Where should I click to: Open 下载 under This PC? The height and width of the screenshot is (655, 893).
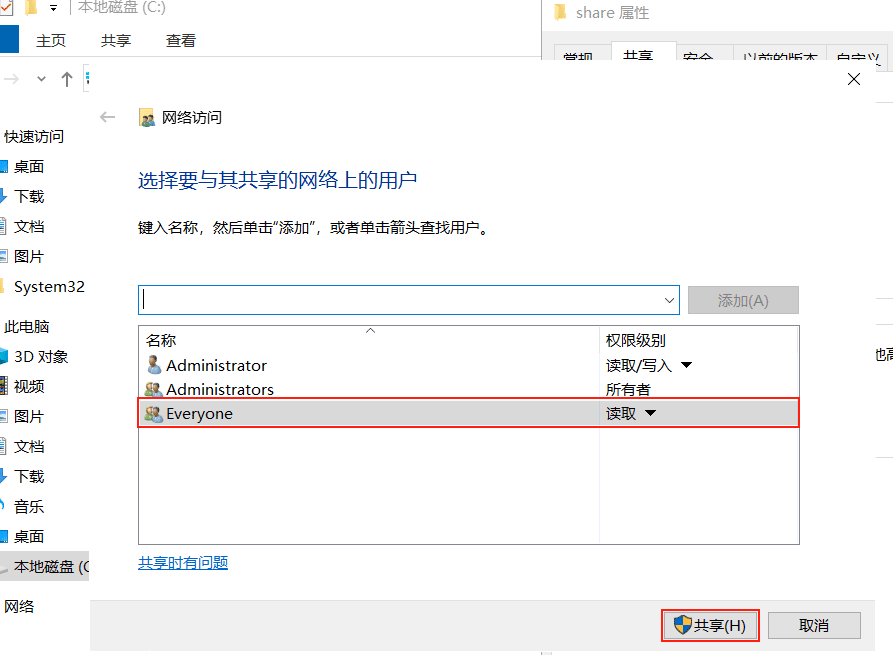(x=29, y=476)
